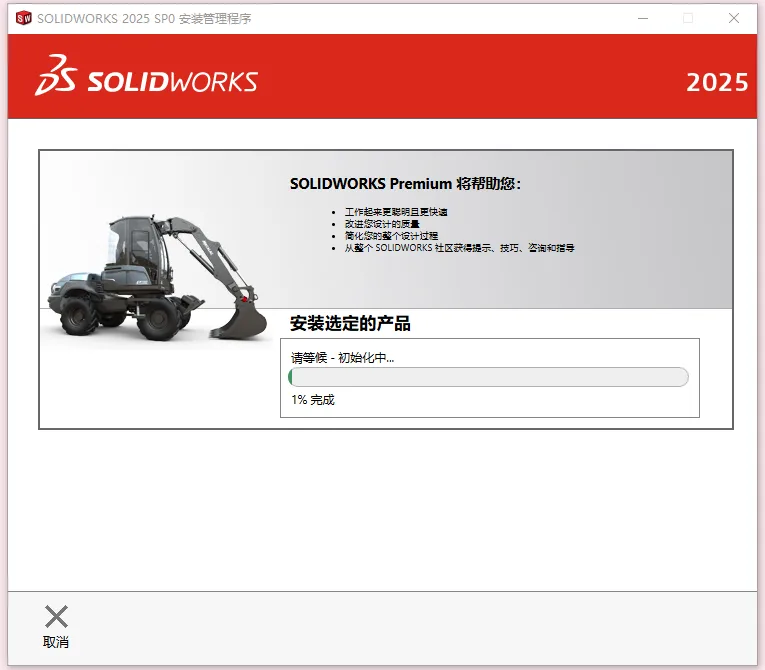This screenshot has width=765, height=670.
Task: Click the 3DS SOLIDWORKS logo in banner
Action: pyautogui.click(x=146, y=76)
